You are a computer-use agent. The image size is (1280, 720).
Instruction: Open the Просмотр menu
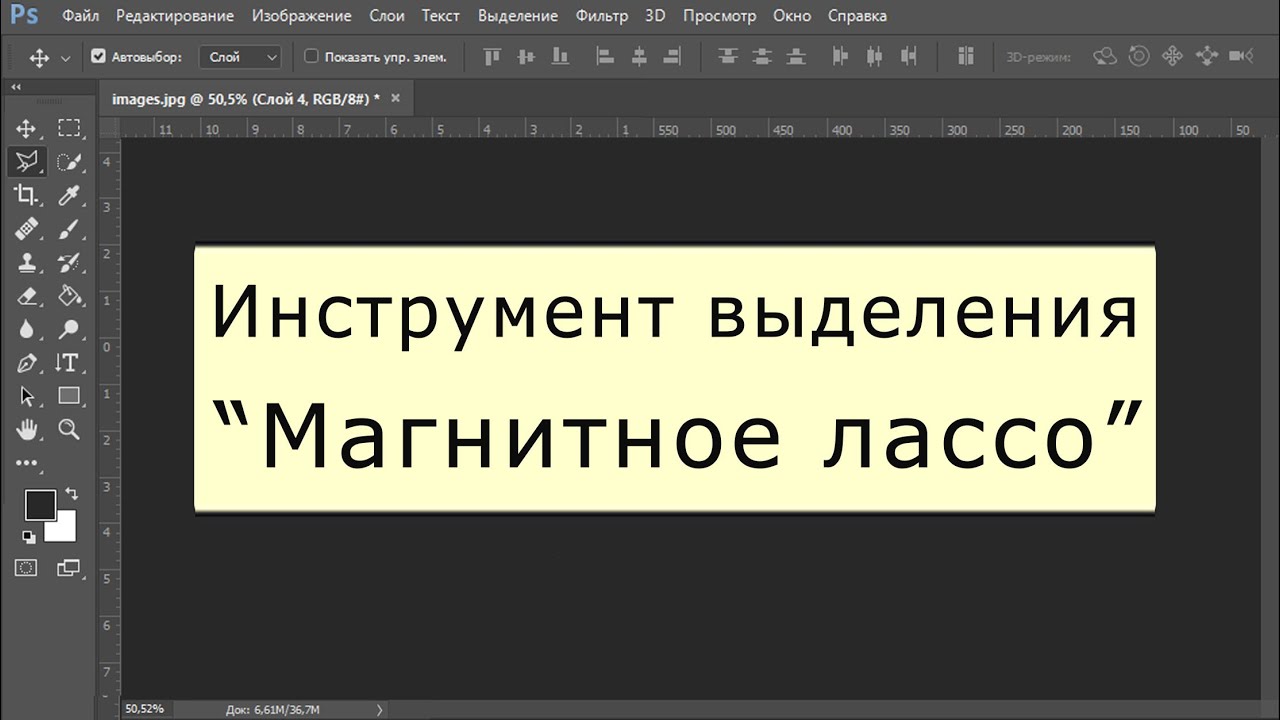pyautogui.click(x=720, y=16)
